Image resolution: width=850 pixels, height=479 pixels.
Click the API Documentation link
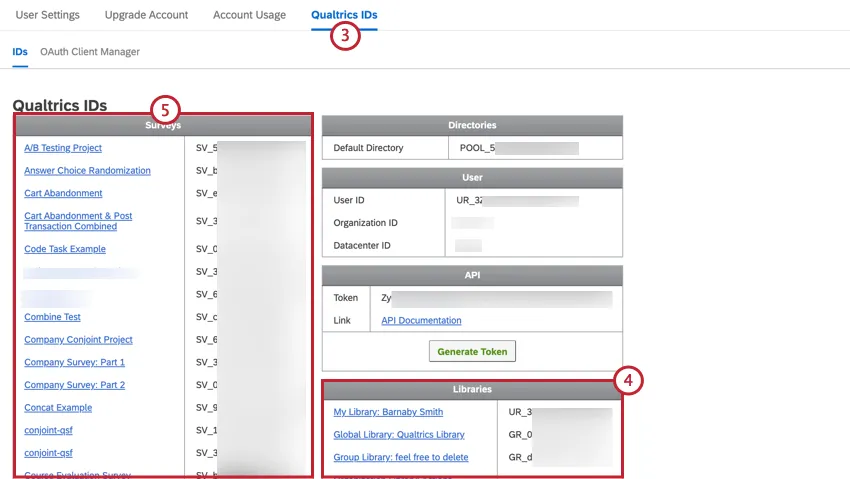pyautogui.click(x=421, y=320)
